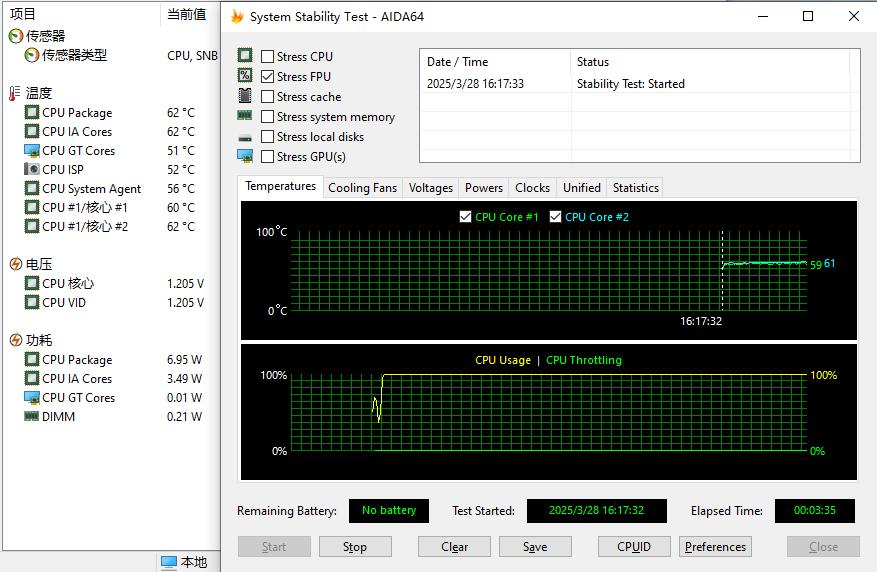Click the Elapsed Time value 00:03:35
Screen dimensions: 877x572
point(815,510)
